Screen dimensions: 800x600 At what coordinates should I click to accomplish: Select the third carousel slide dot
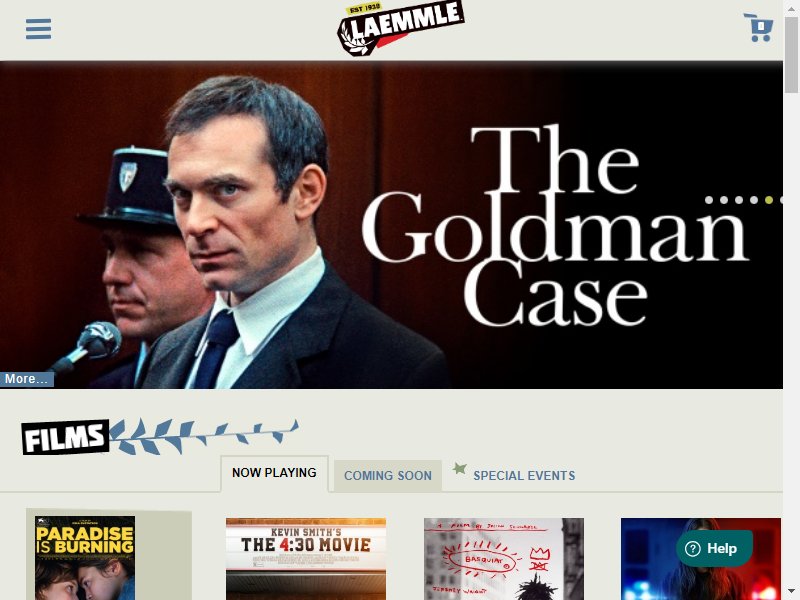(x=739, y=200)
